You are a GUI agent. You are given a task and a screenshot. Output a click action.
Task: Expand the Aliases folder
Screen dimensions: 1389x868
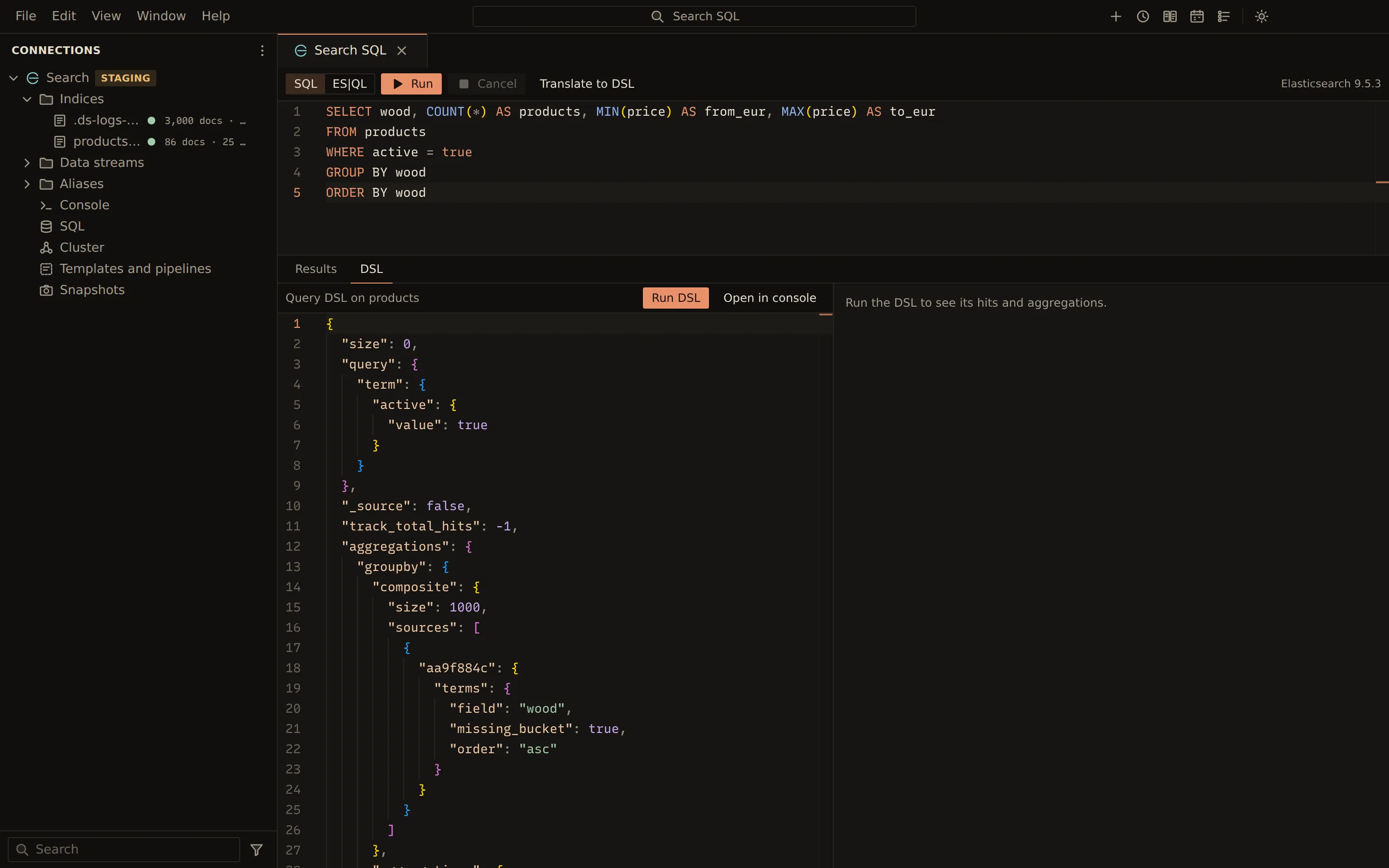(27, 184)
